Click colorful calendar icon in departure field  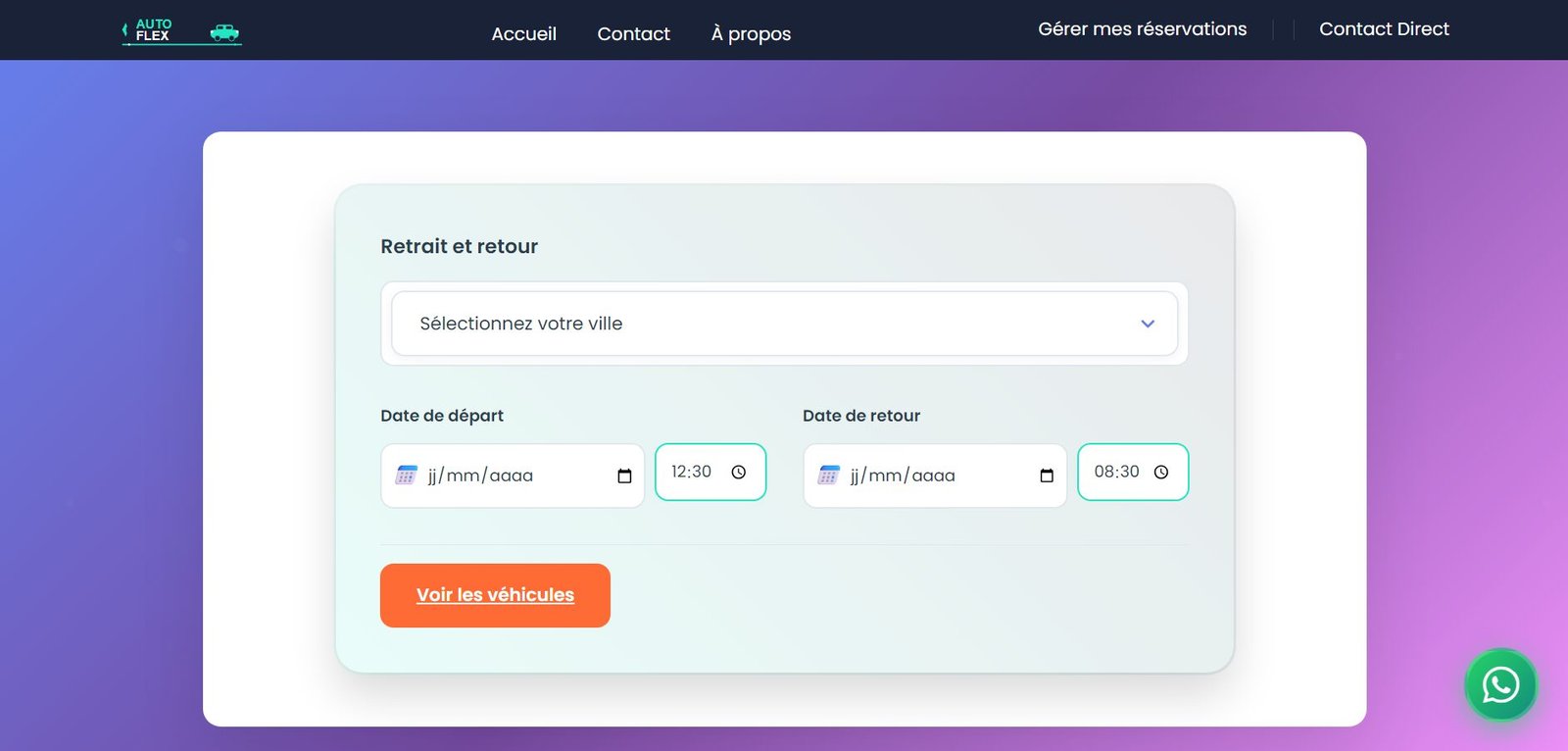point(406,476)
